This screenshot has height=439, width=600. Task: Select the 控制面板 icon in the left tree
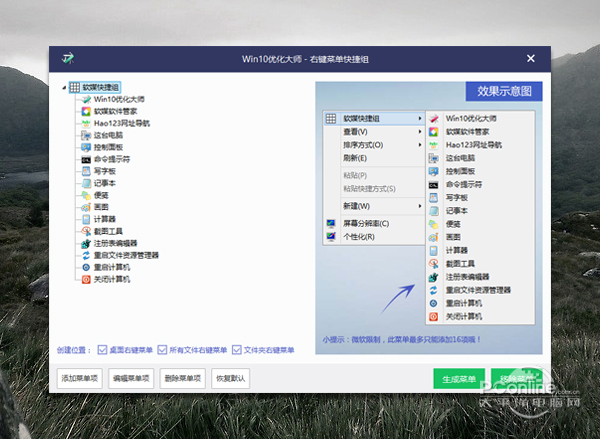coord(86,147)
